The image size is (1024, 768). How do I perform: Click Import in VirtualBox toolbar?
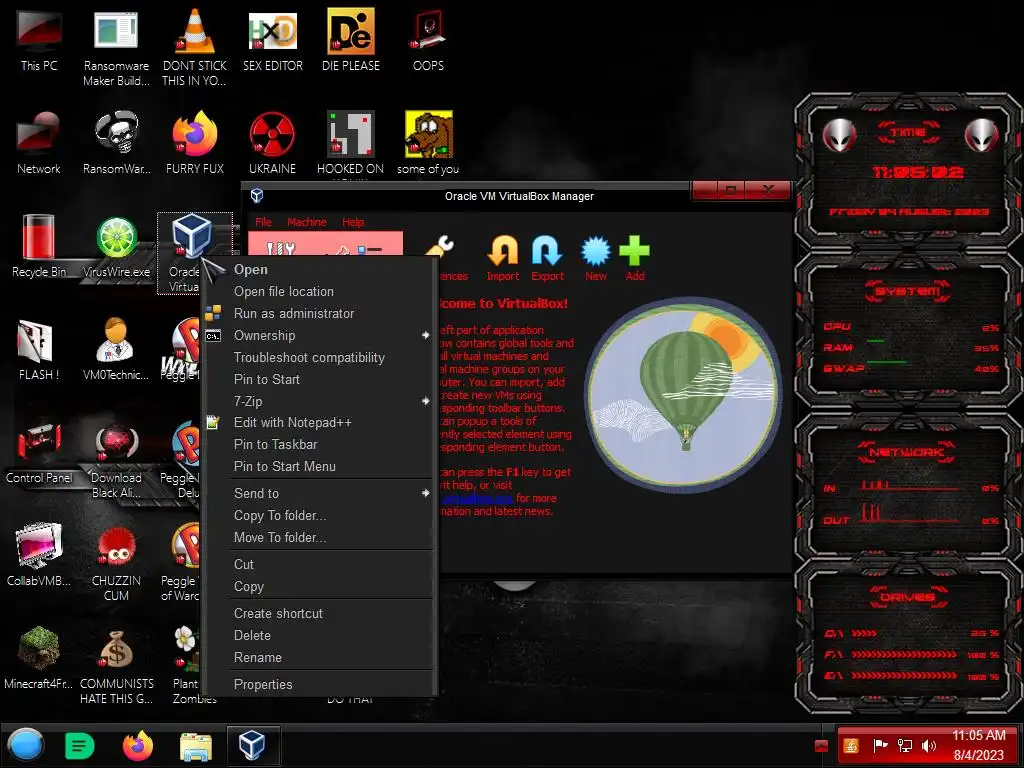pos(503,259)
